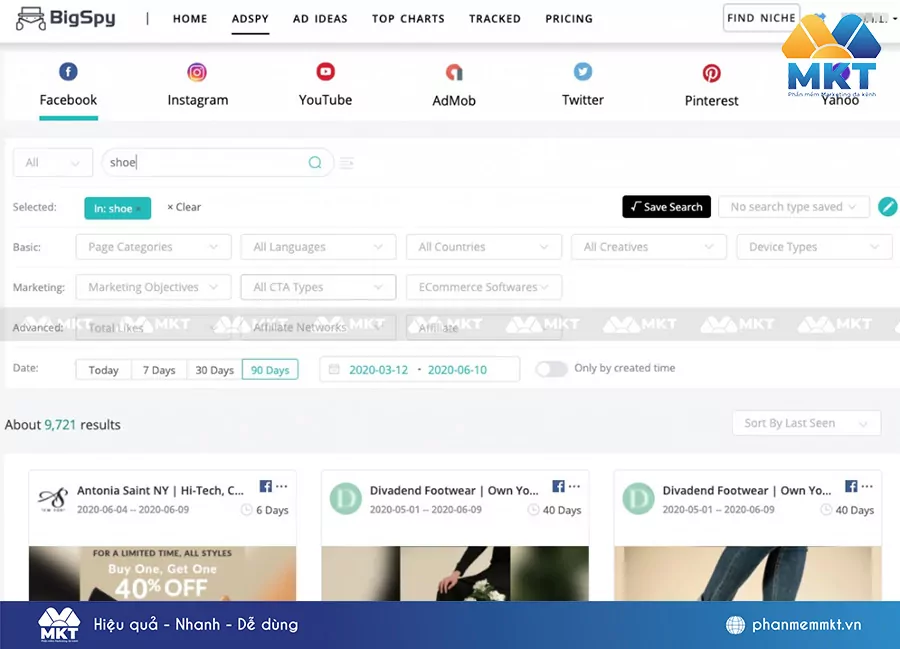This screenshot has height=649, width=900.
Task: Select 7 Days date range
Action: point(159,370)
